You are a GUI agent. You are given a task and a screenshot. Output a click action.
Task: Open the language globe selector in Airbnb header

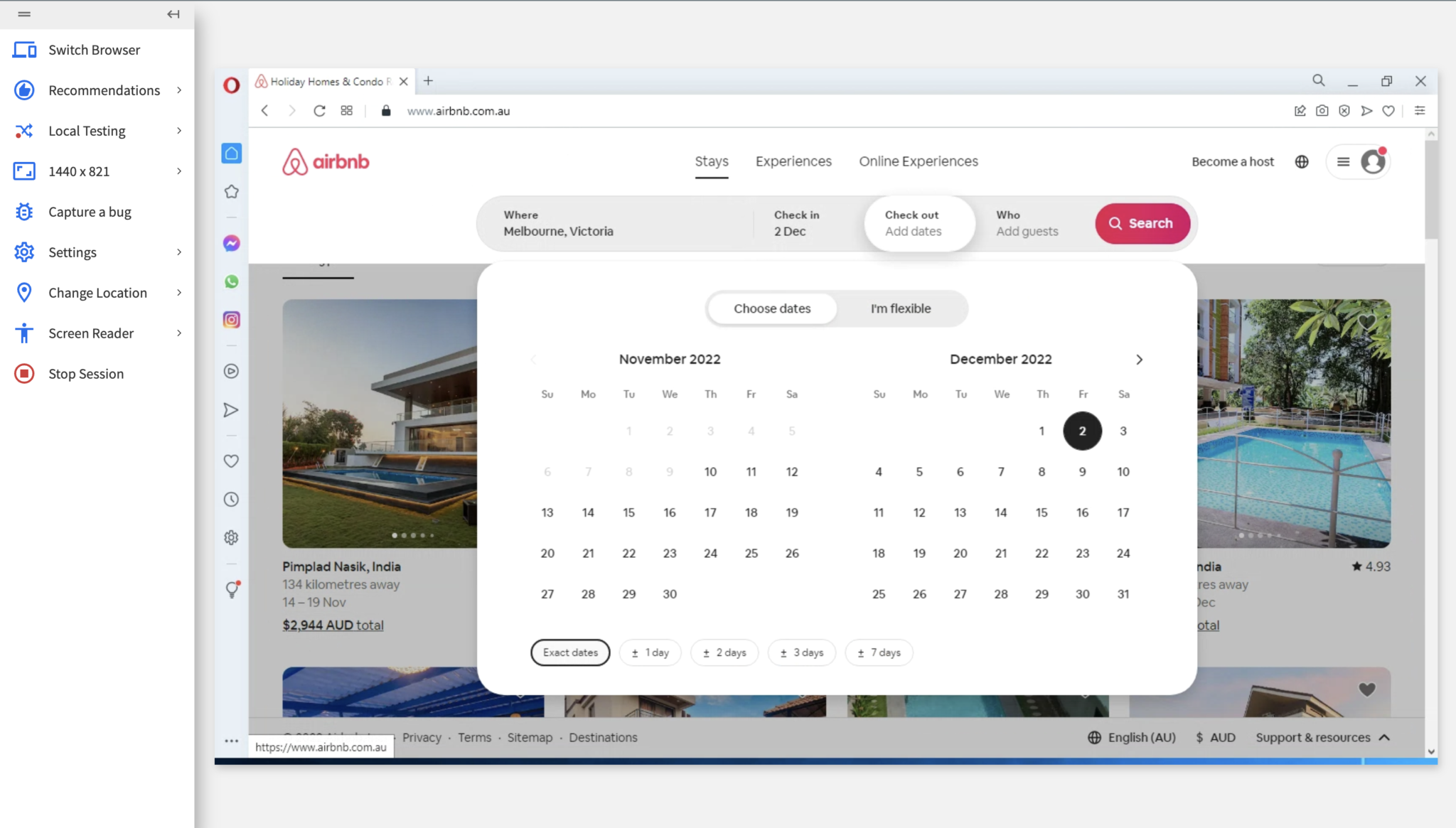click(1302, 161)
